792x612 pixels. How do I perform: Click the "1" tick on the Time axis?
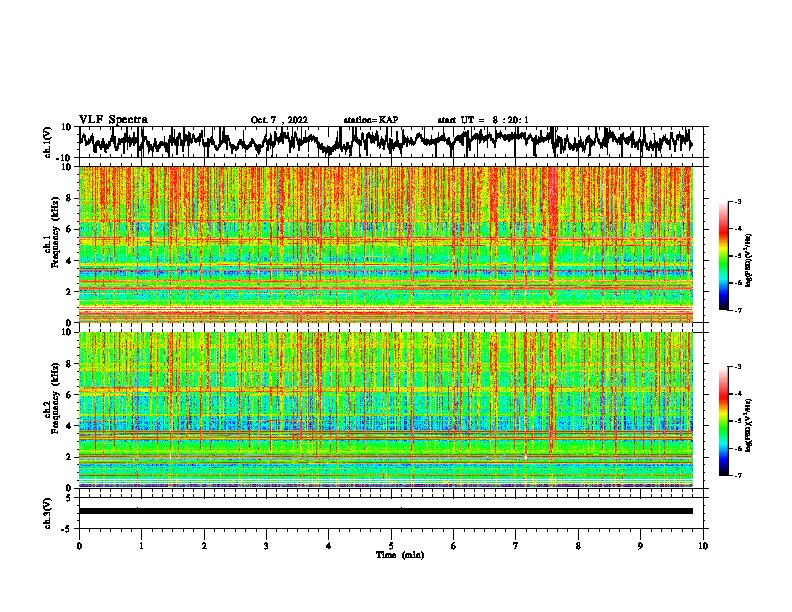141,546
